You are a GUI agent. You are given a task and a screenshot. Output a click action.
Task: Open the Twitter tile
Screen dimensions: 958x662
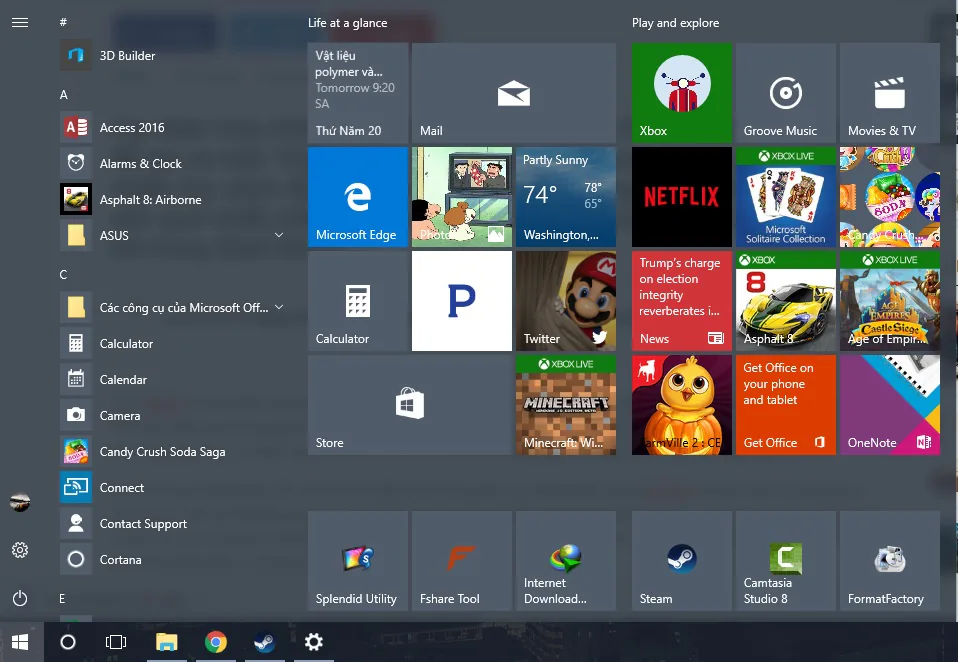tap(566, 301)
